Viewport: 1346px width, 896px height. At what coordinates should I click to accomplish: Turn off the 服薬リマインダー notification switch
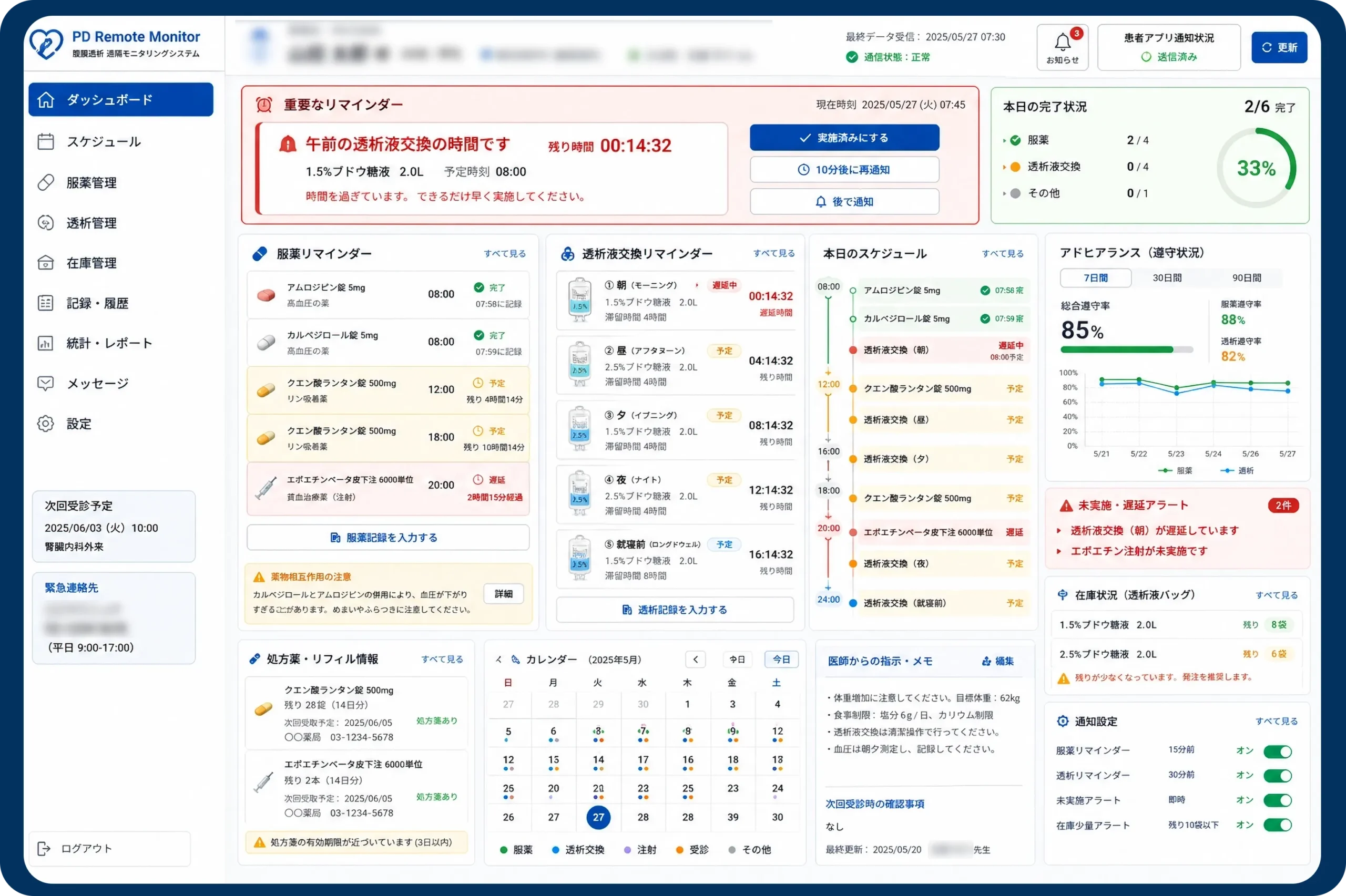click(x=1278, y=751)
